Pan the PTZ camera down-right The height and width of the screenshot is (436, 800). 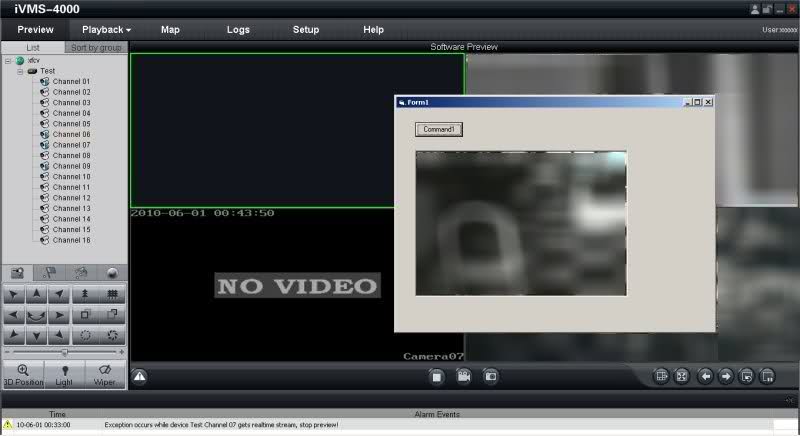click(x=59, y=336)
